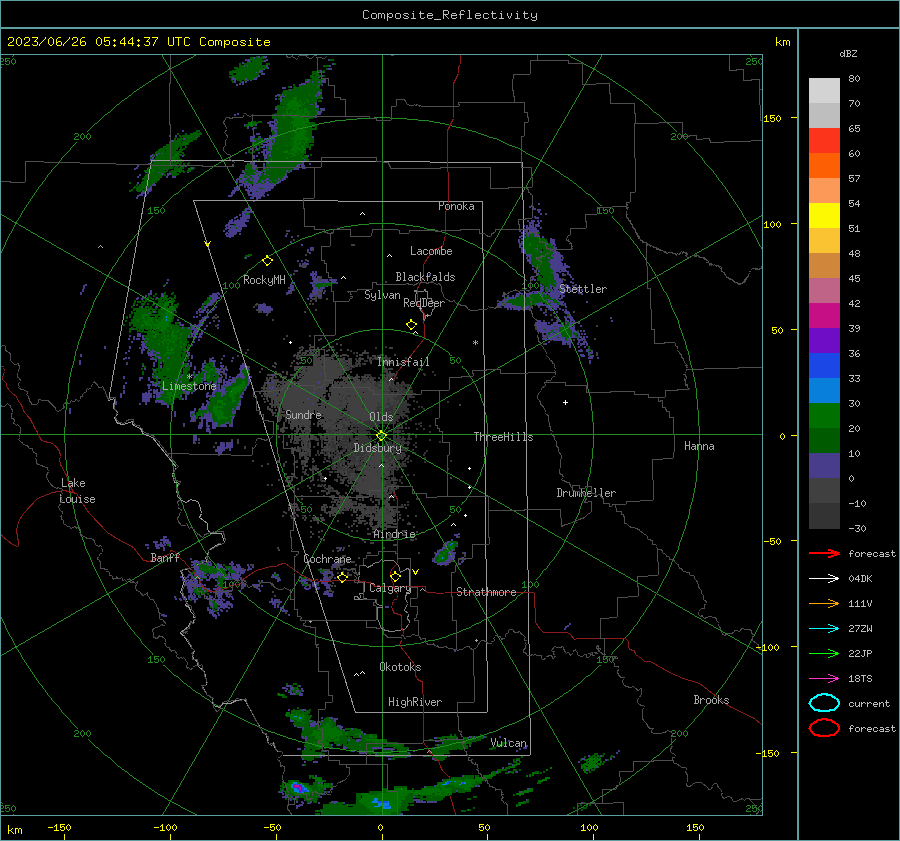Viewport: 900px width, 841px height.
Task: Select the bright green 20-30 dBZ swatch
Action: click(x=824, y=416)
